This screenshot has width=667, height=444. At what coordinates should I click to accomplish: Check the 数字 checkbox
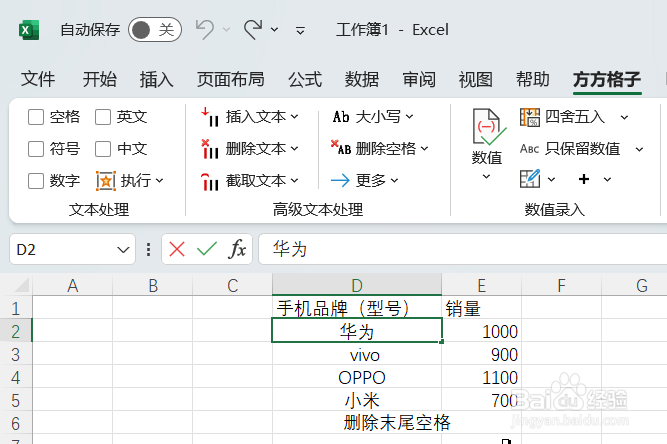click(x=36, y=181)
